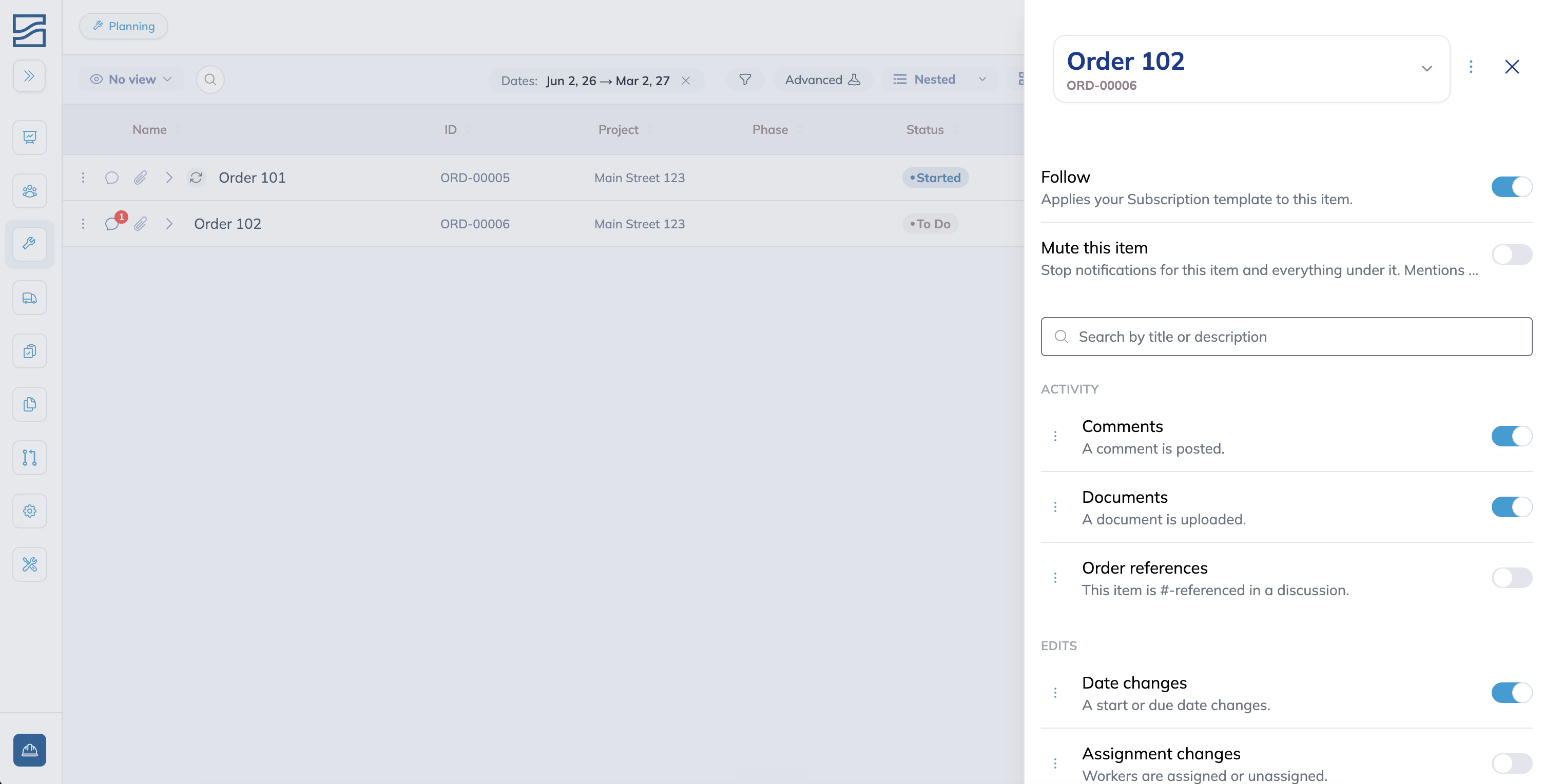Disable the Comments notification toggle
This screenshot has width=1543, height=784.
[1511, 436]
